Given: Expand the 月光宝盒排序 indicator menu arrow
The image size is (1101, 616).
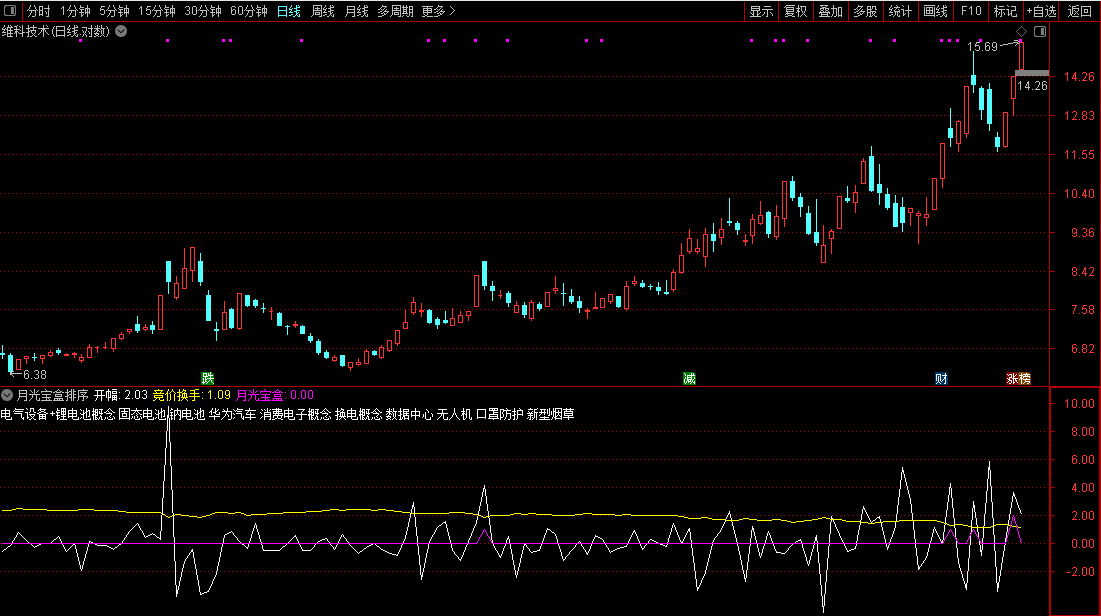Looking at the screenshot, I should click(x=7, y=395).
